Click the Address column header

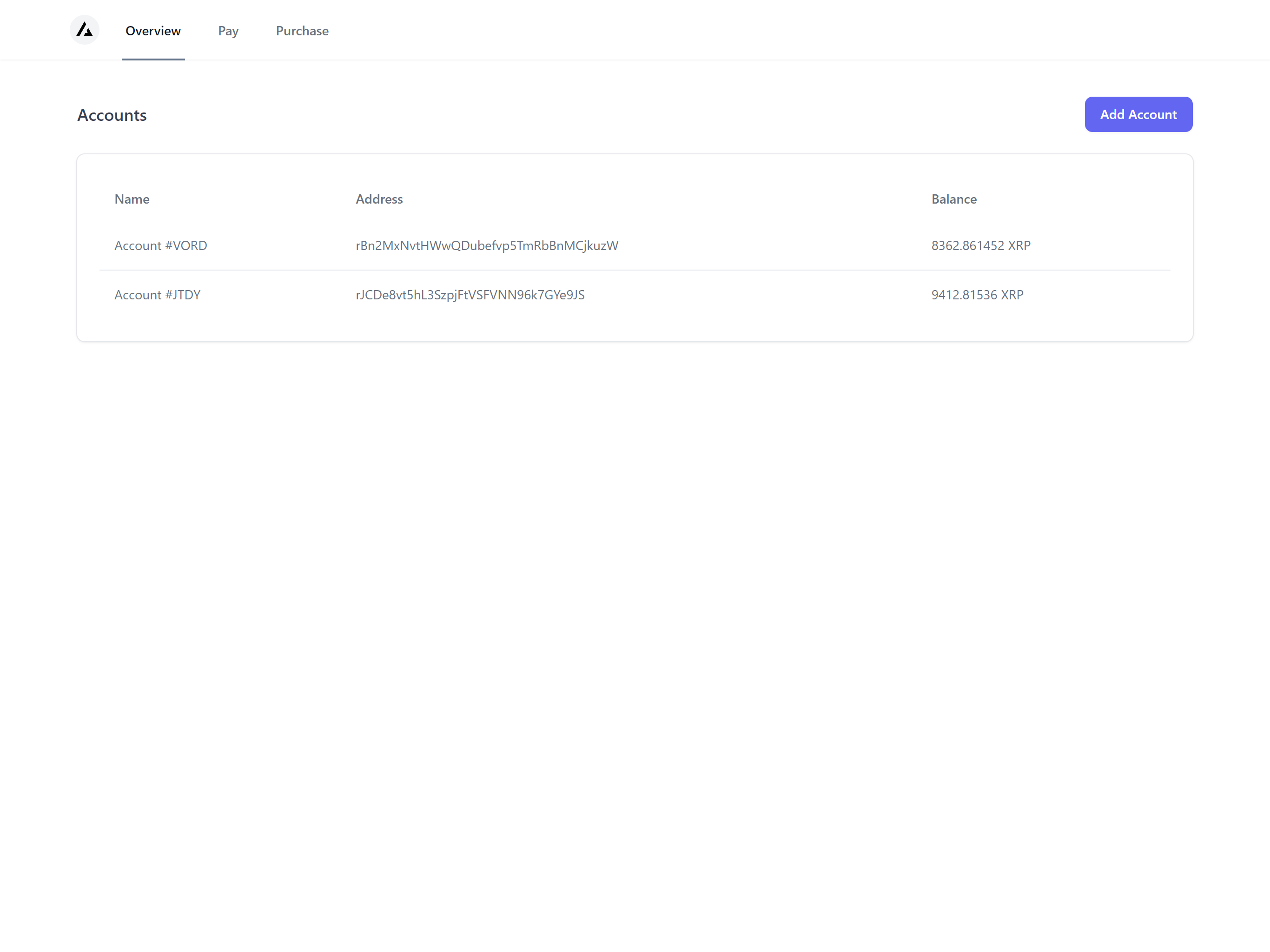(x=379, y=199)
